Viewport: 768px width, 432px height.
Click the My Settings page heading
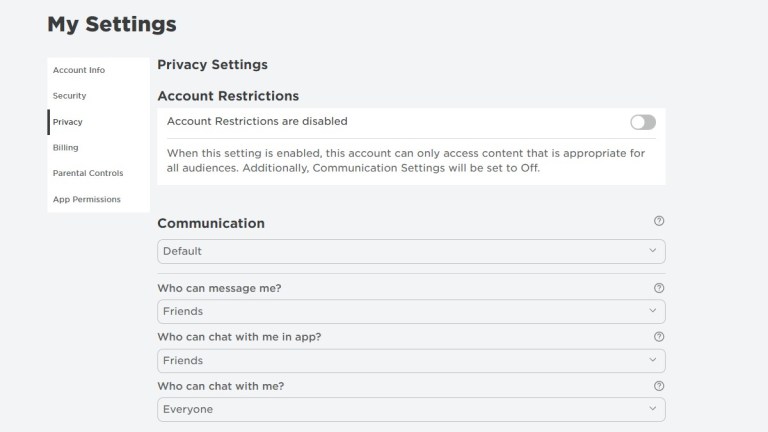[x=112, y=24]
